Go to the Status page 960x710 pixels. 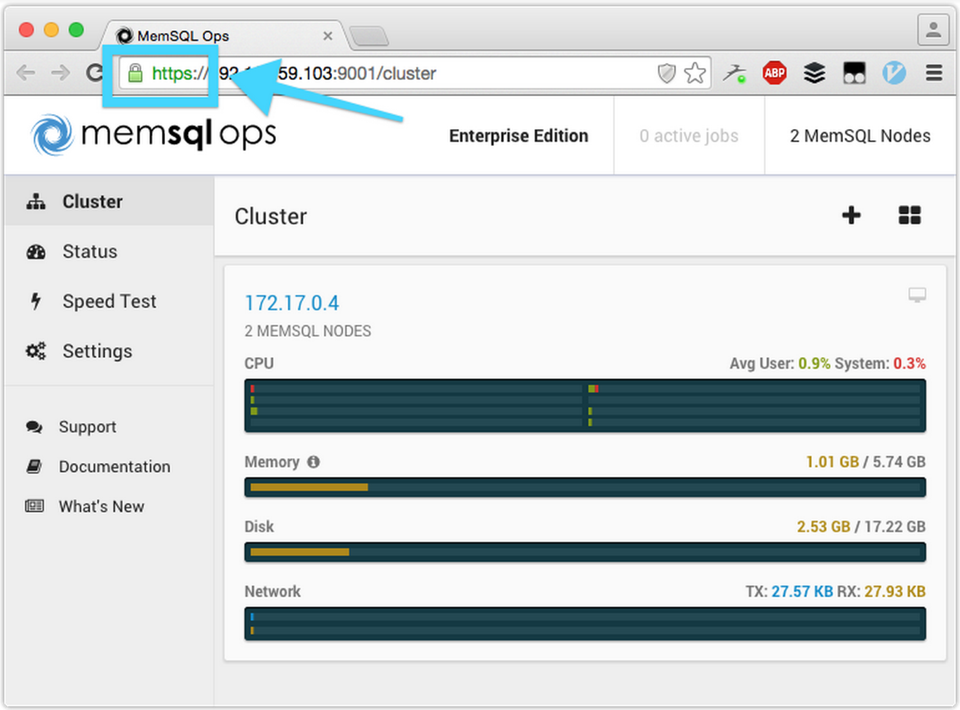tap(89, 251)
